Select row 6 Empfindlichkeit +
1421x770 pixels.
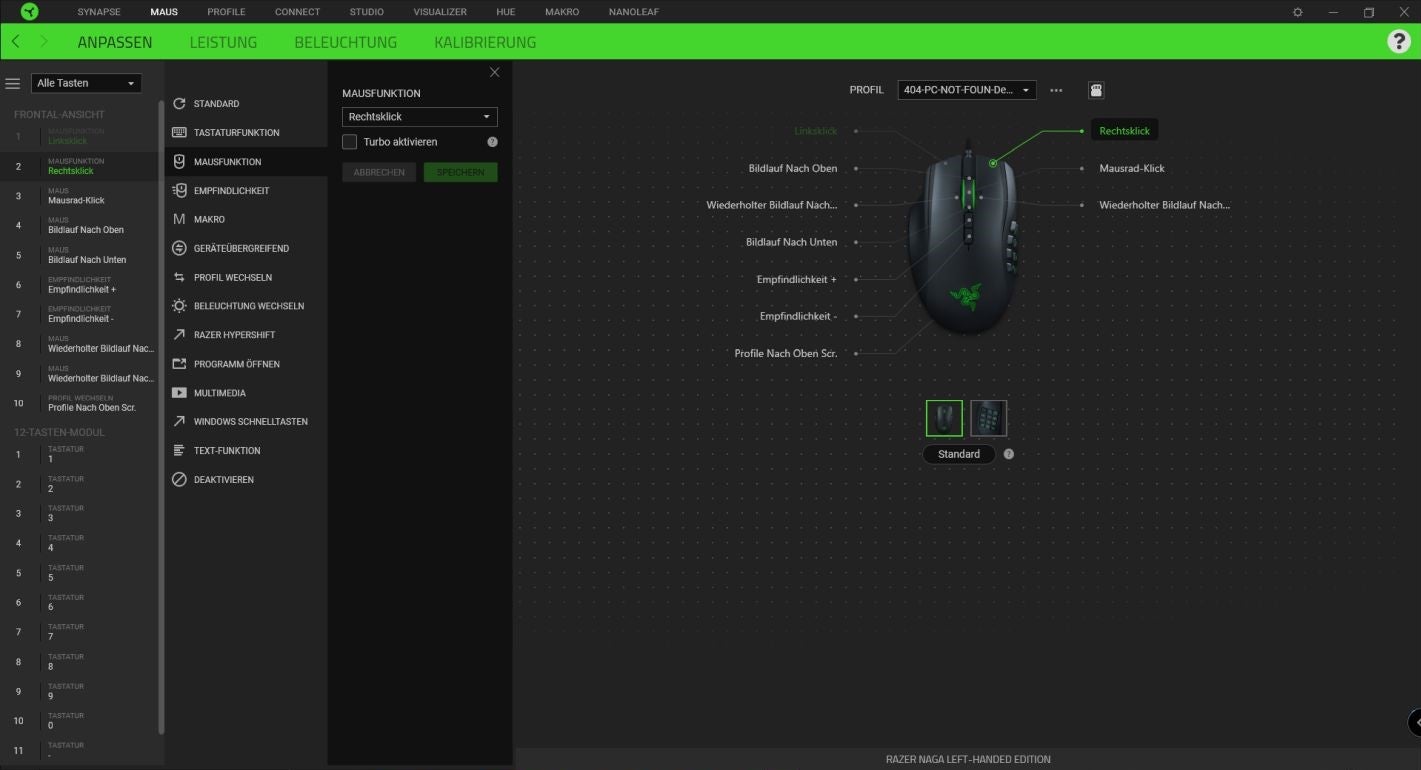(x=80, y=285)
